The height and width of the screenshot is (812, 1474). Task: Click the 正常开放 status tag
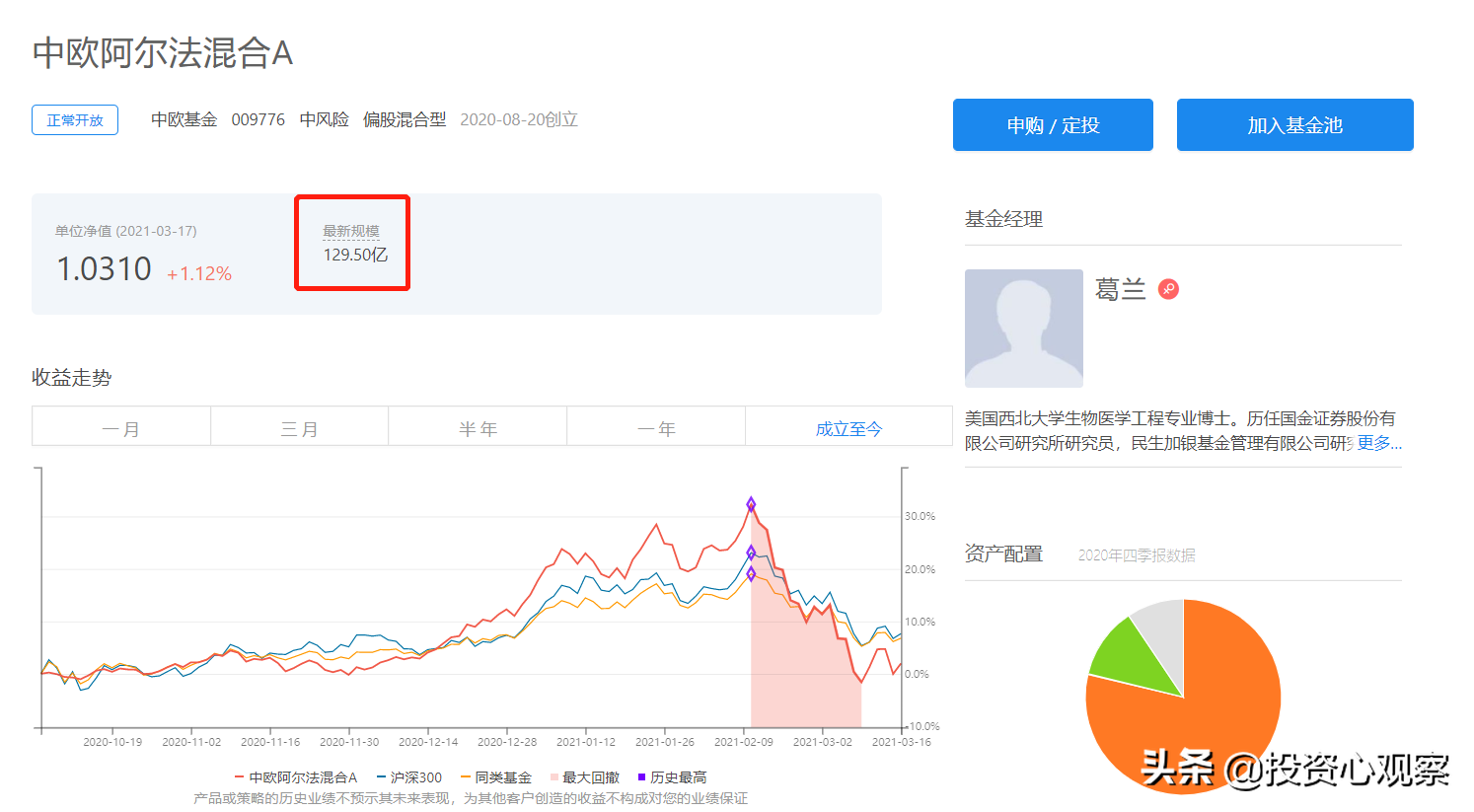[75, 120]
